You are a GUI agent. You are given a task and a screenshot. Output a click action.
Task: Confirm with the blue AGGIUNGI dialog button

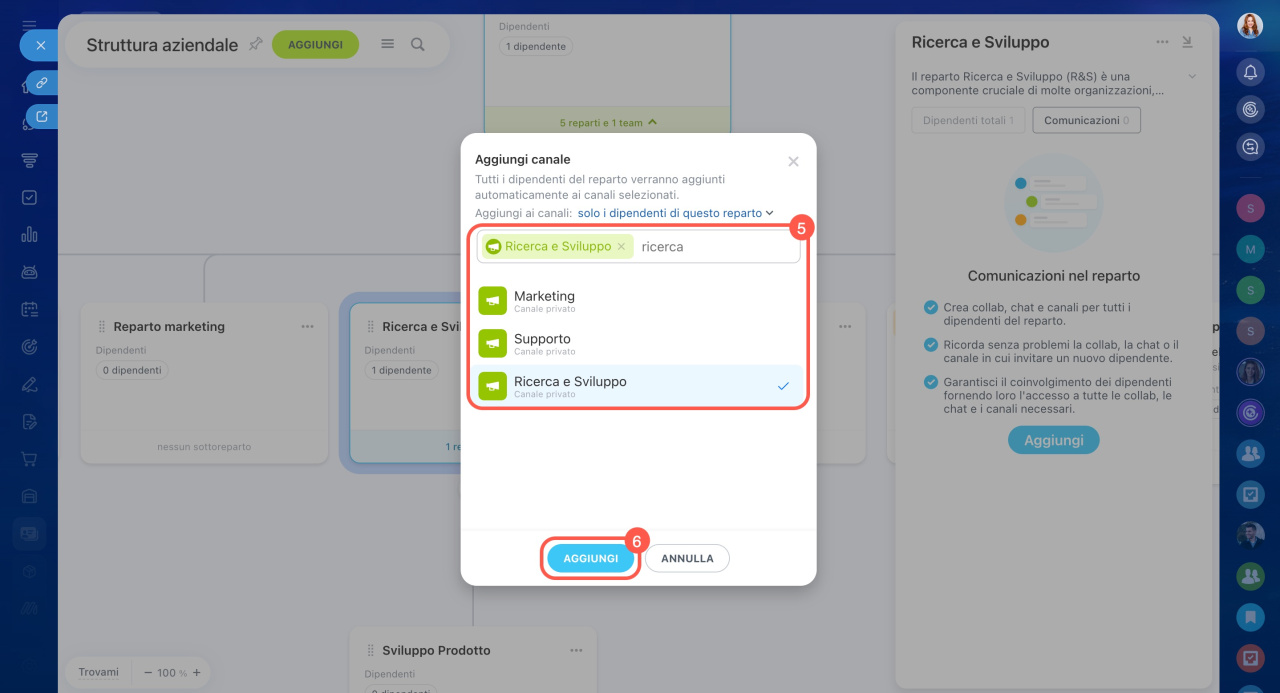pos(590,558)
